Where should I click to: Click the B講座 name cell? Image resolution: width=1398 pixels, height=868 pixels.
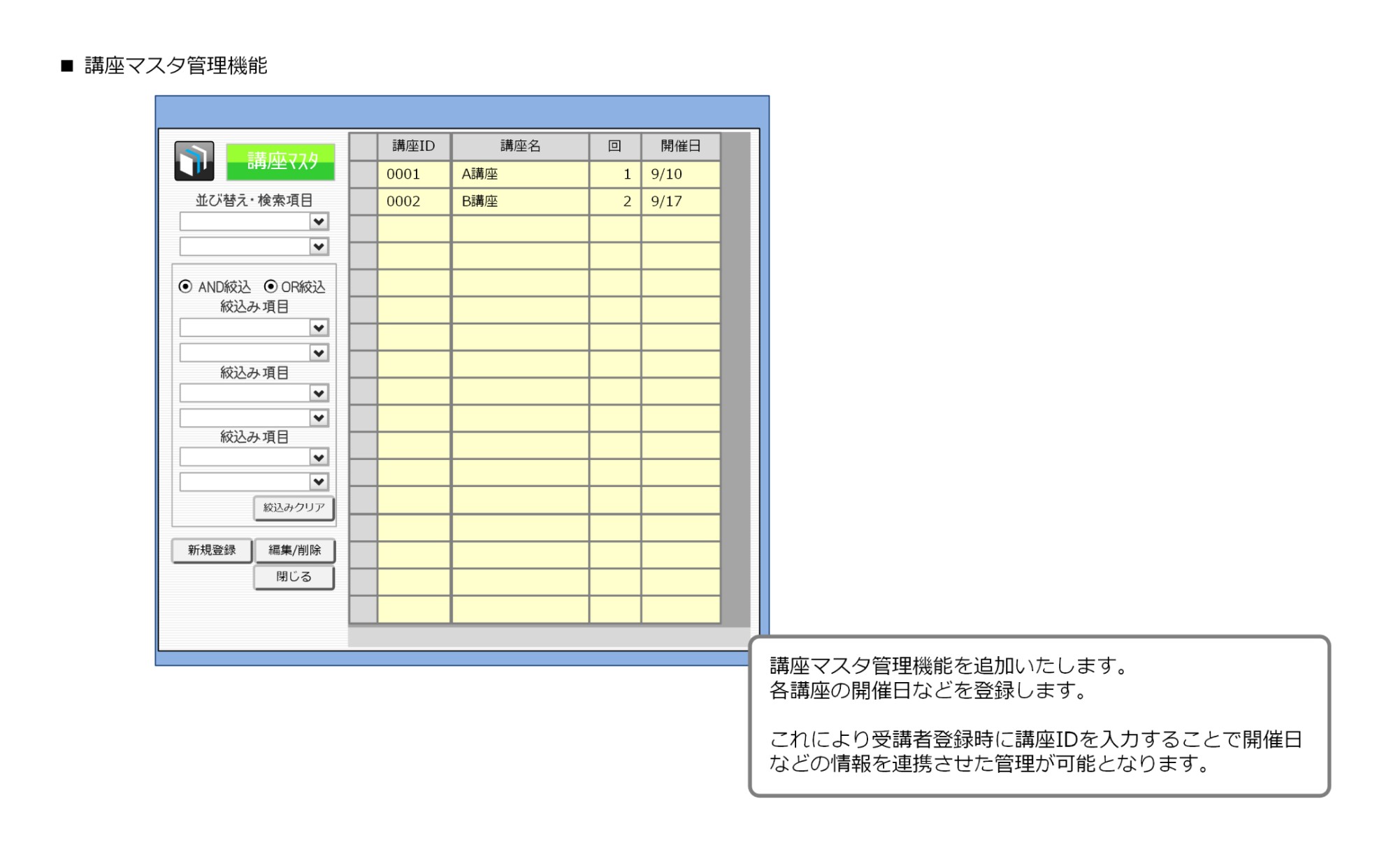(x=521, y=201)
